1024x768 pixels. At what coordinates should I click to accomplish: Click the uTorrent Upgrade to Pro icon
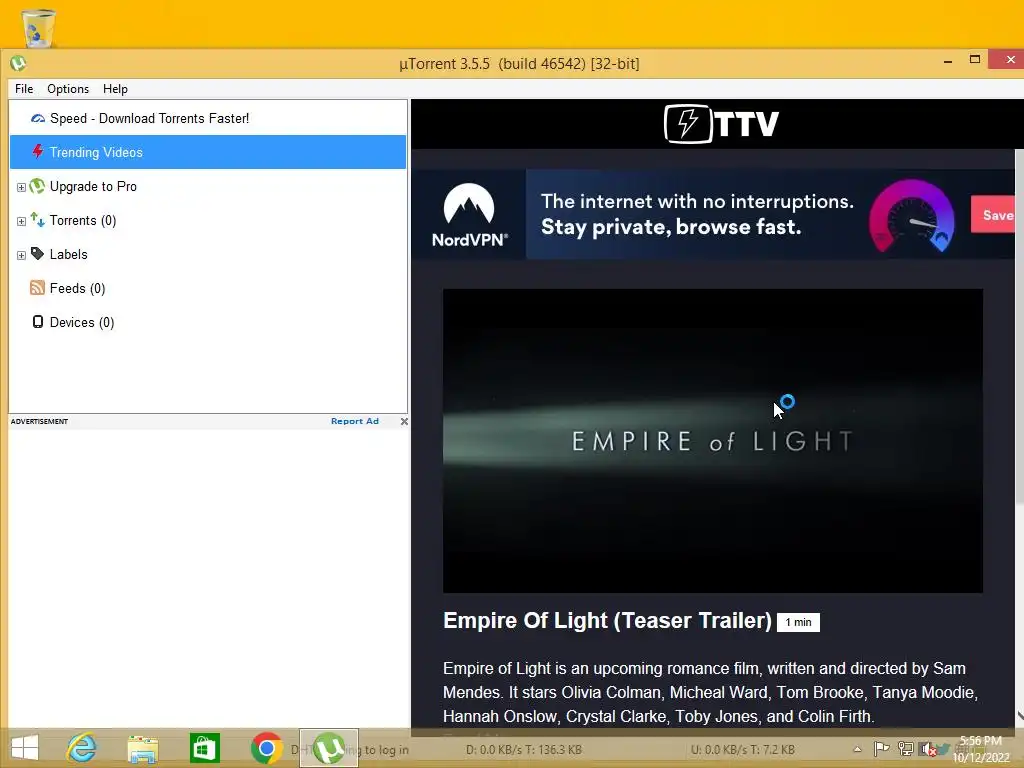(x=38, y=186)
